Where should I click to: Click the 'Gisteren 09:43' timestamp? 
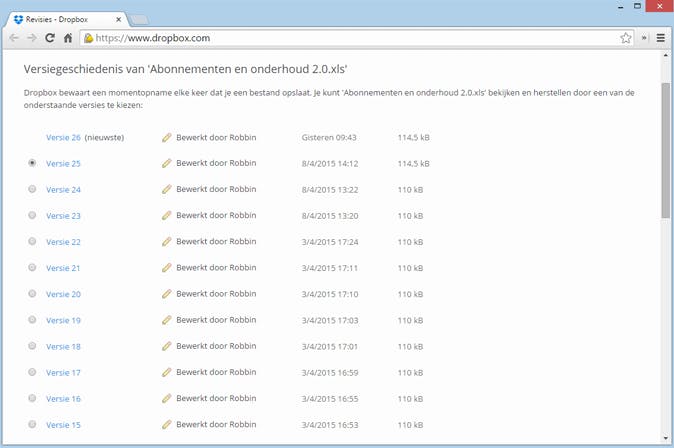click(x=329, y=138)
